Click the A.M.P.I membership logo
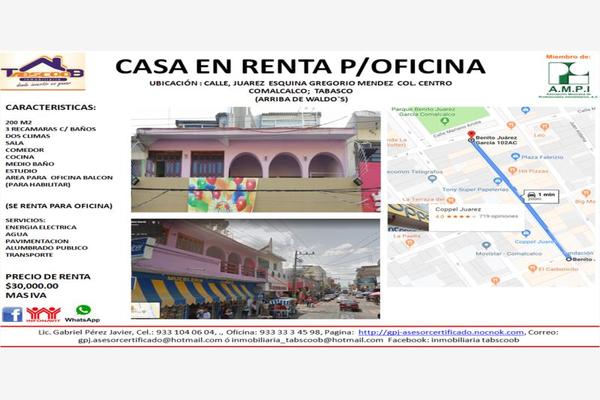 [x=569, y=74]
